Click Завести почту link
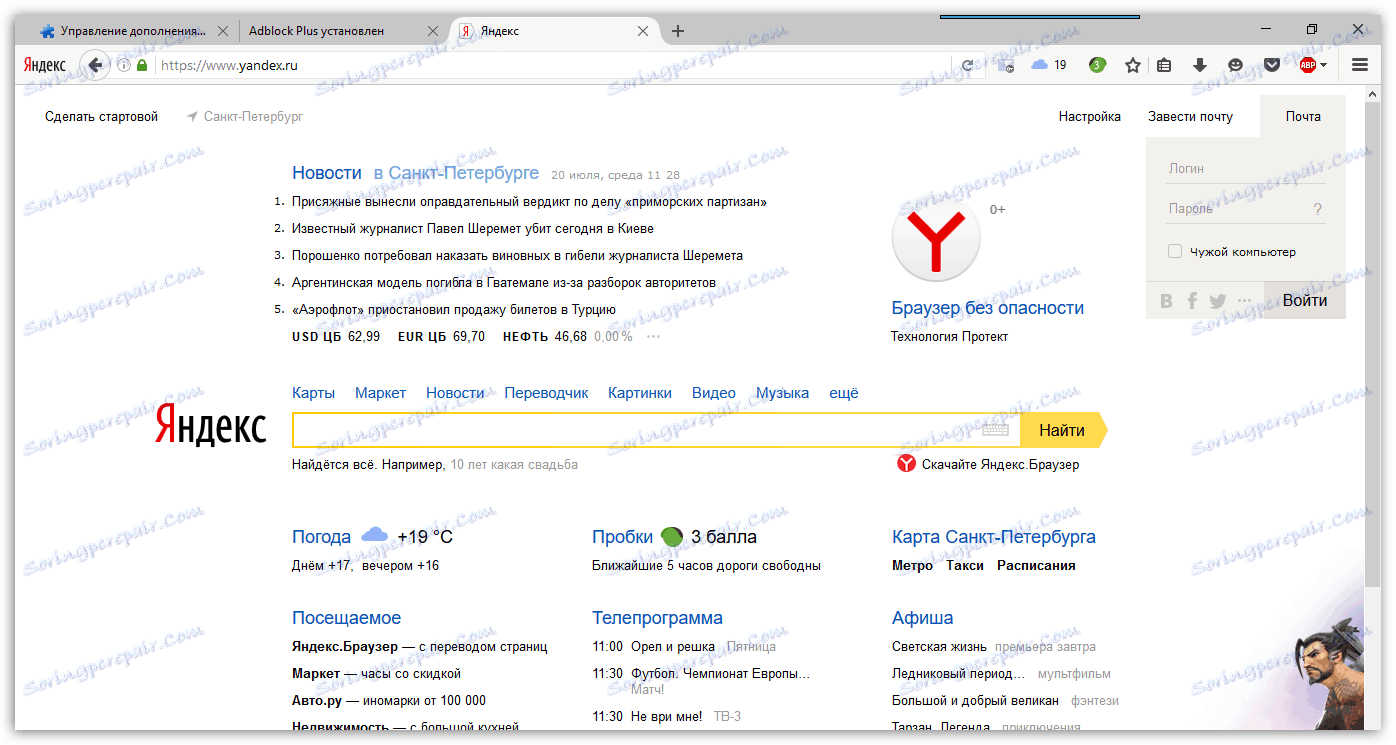Screen dimensions: 1396x745 [1190, 117]
